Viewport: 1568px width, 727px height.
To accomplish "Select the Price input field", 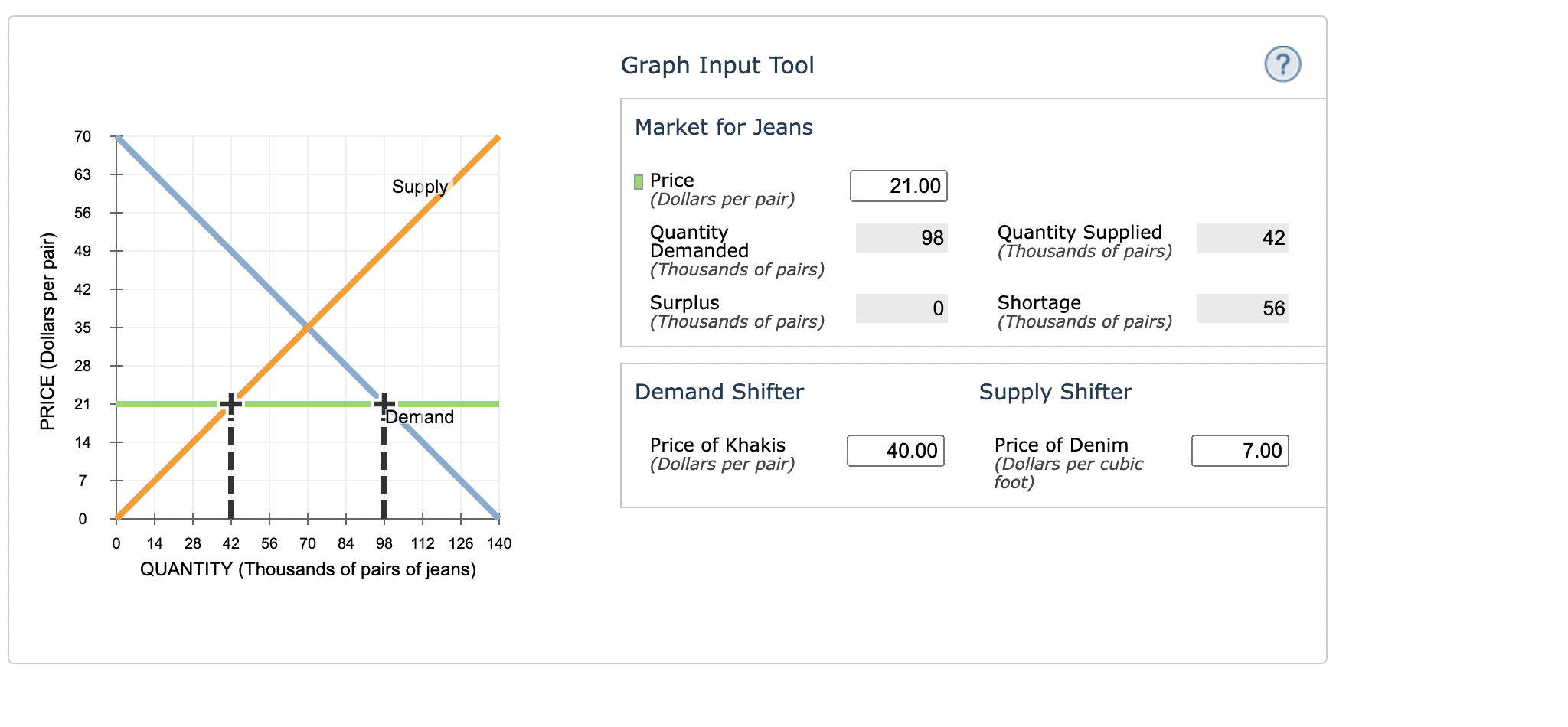I will [x=898, y=185].
